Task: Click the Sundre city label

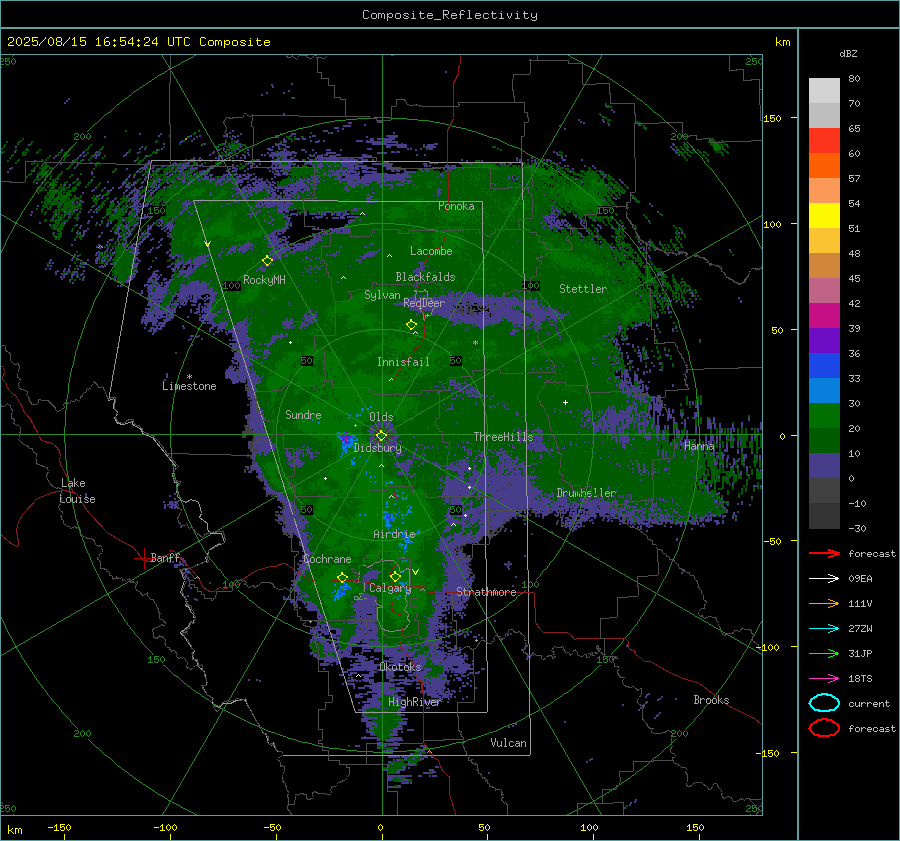Action: (303, 415)
